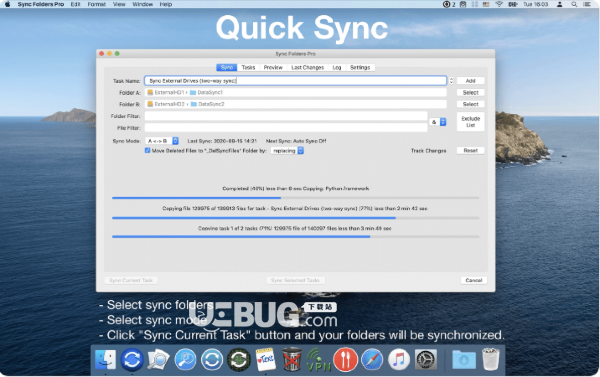Click the battery status icon
Screen dimensions: 600x377
tap(513, 4)
